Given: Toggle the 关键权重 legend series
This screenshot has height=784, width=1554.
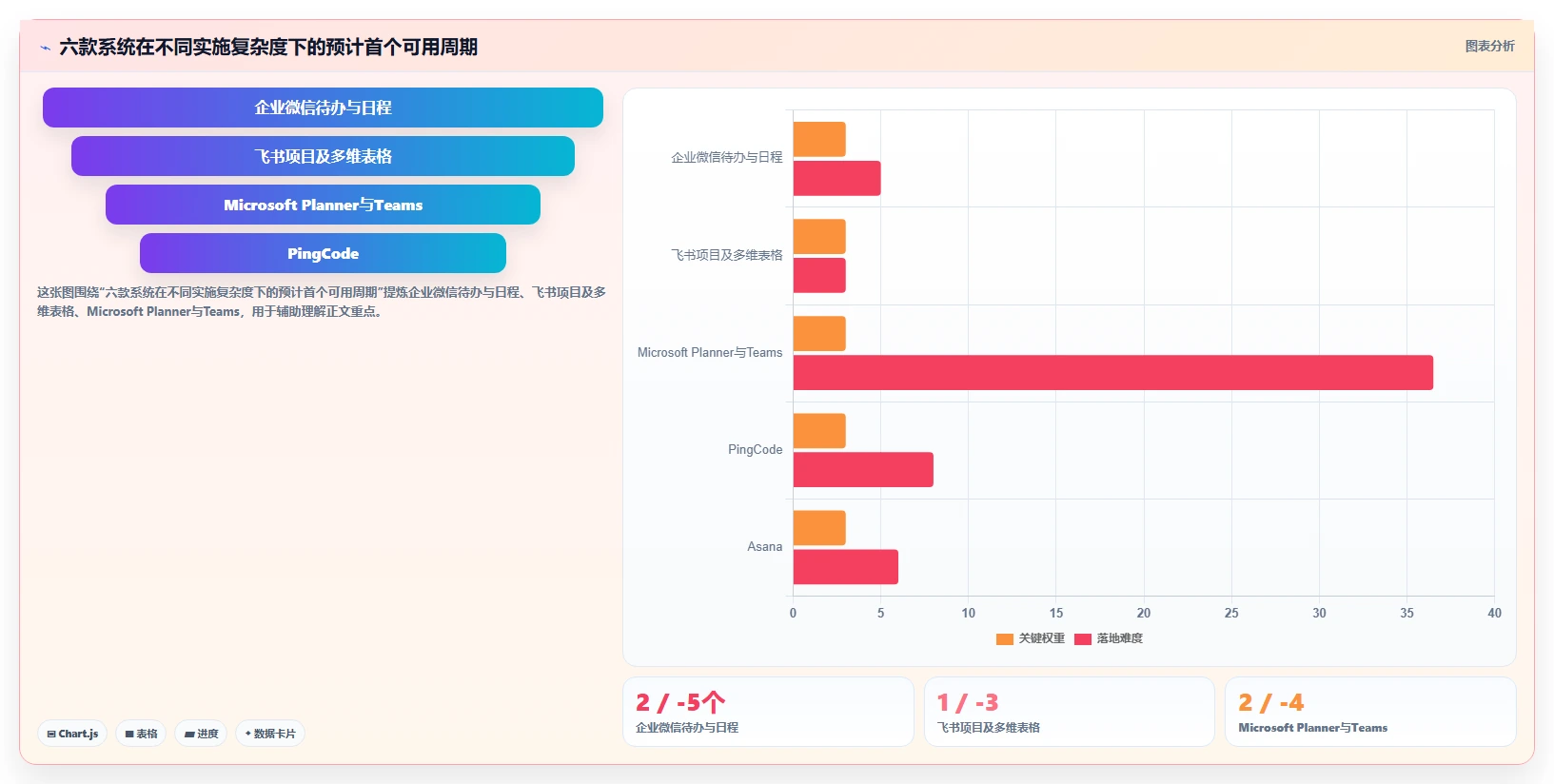Looking at the screenshot, I should pos(1031,638).
